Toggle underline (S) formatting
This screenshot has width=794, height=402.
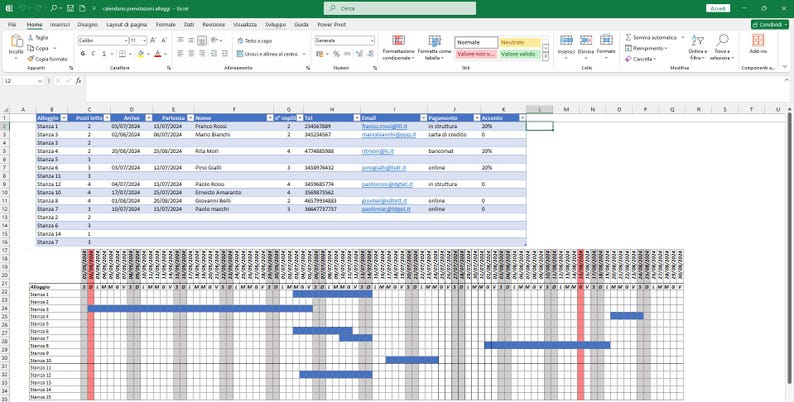[104, 54]
